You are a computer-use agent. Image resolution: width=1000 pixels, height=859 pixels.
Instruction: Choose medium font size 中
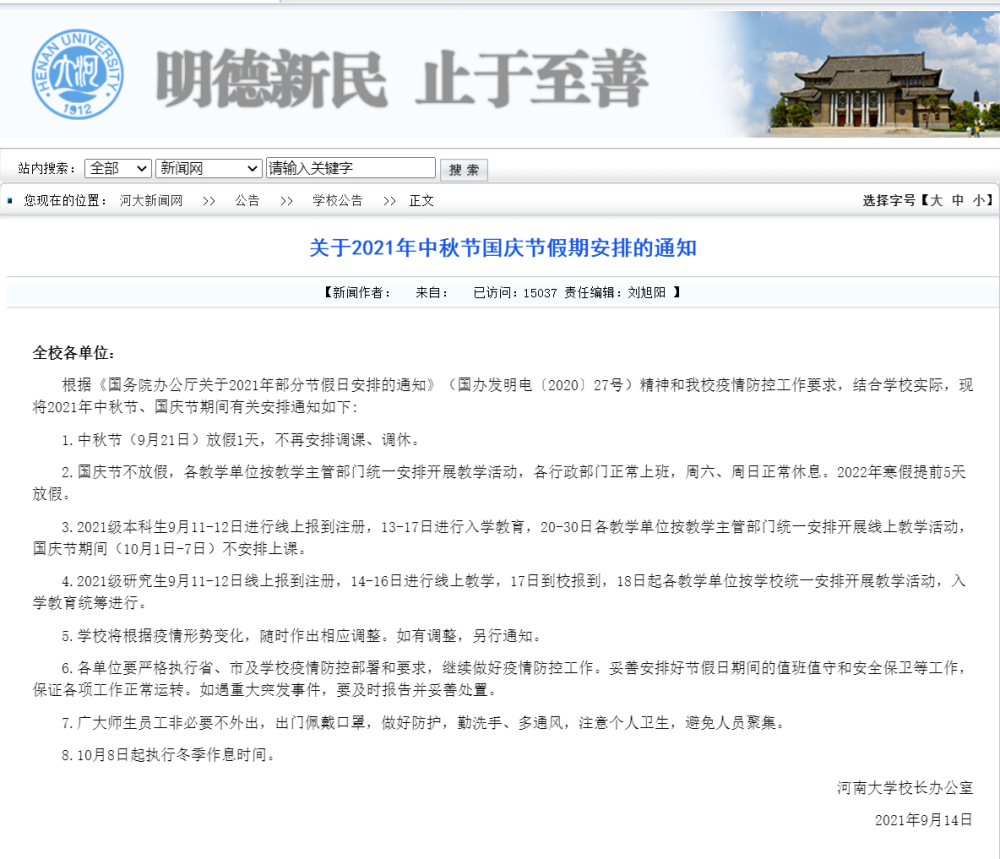(x=958, y=201)
